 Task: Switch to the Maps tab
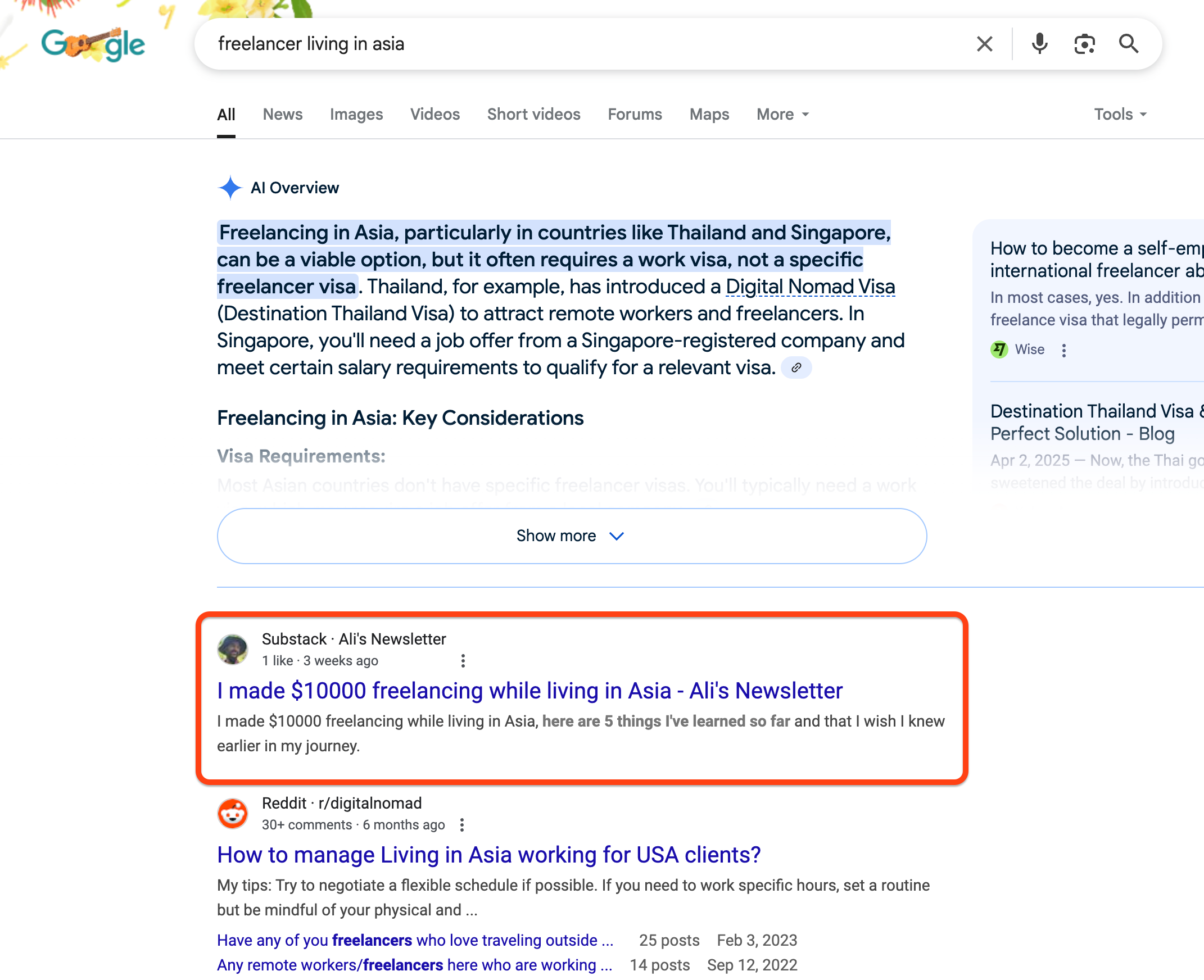pos(709,115)
